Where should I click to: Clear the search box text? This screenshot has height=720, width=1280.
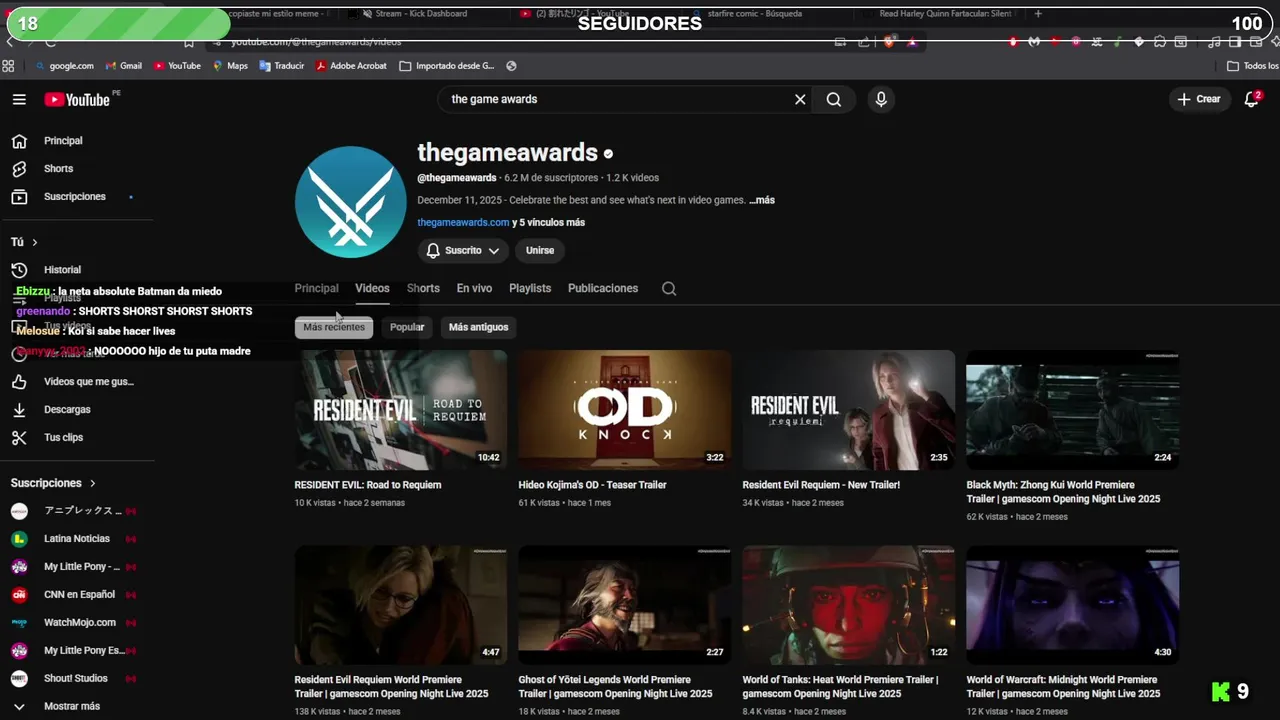pyautogui.click(x=800, y=99)
